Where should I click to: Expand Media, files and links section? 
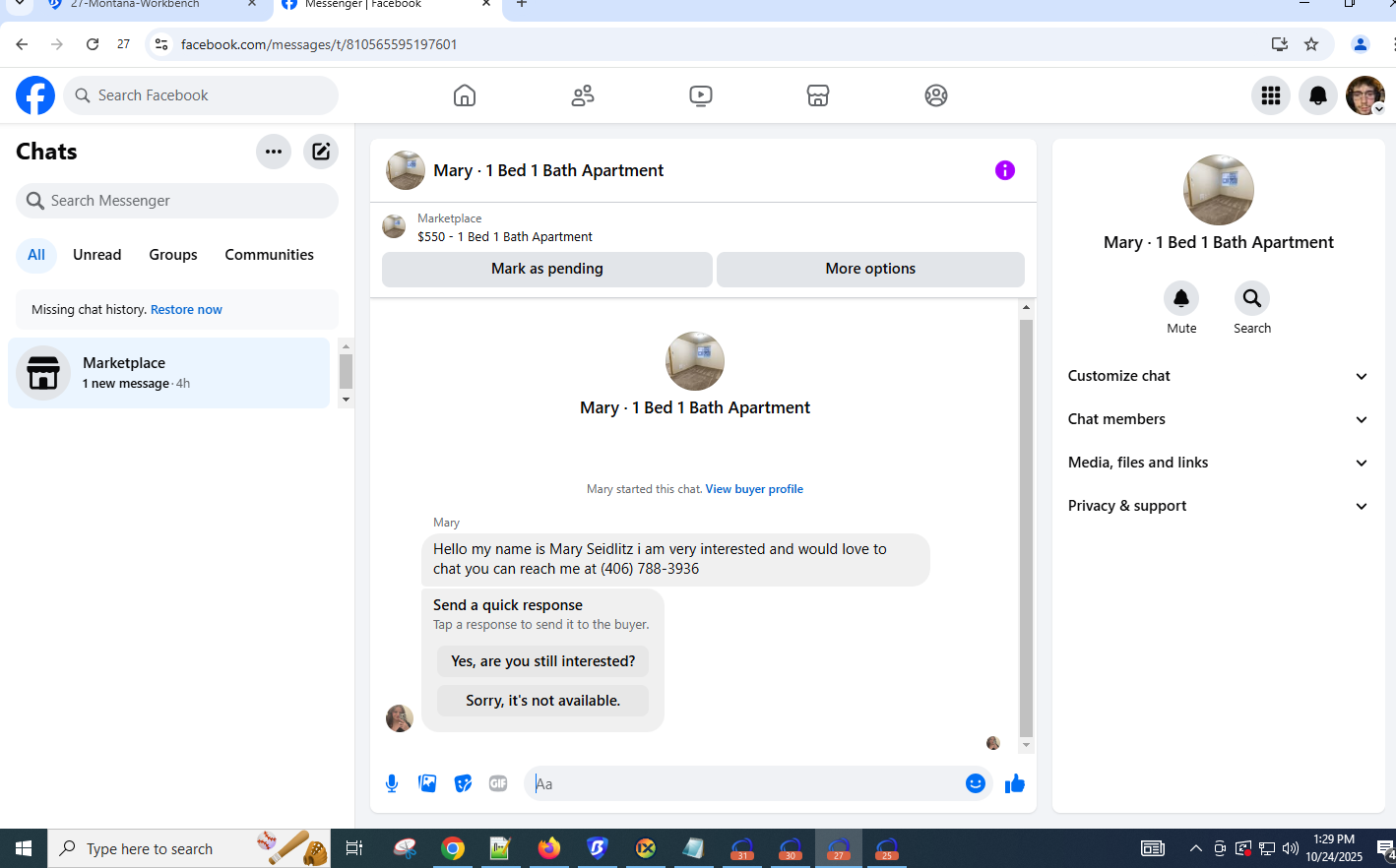pos(1219,463)
